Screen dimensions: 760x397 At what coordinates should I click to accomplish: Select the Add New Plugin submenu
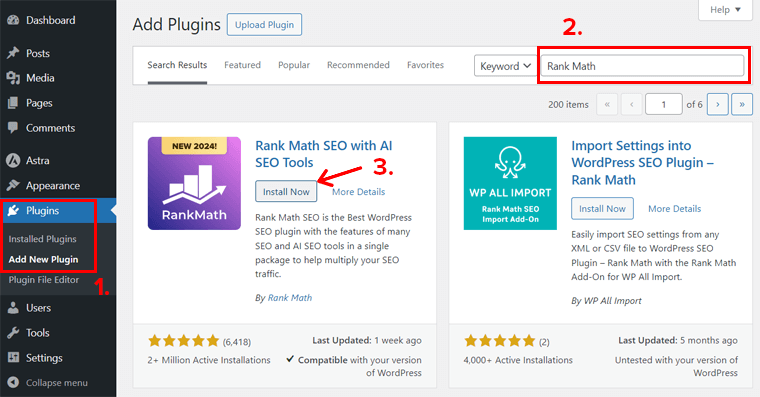(43, 259)
